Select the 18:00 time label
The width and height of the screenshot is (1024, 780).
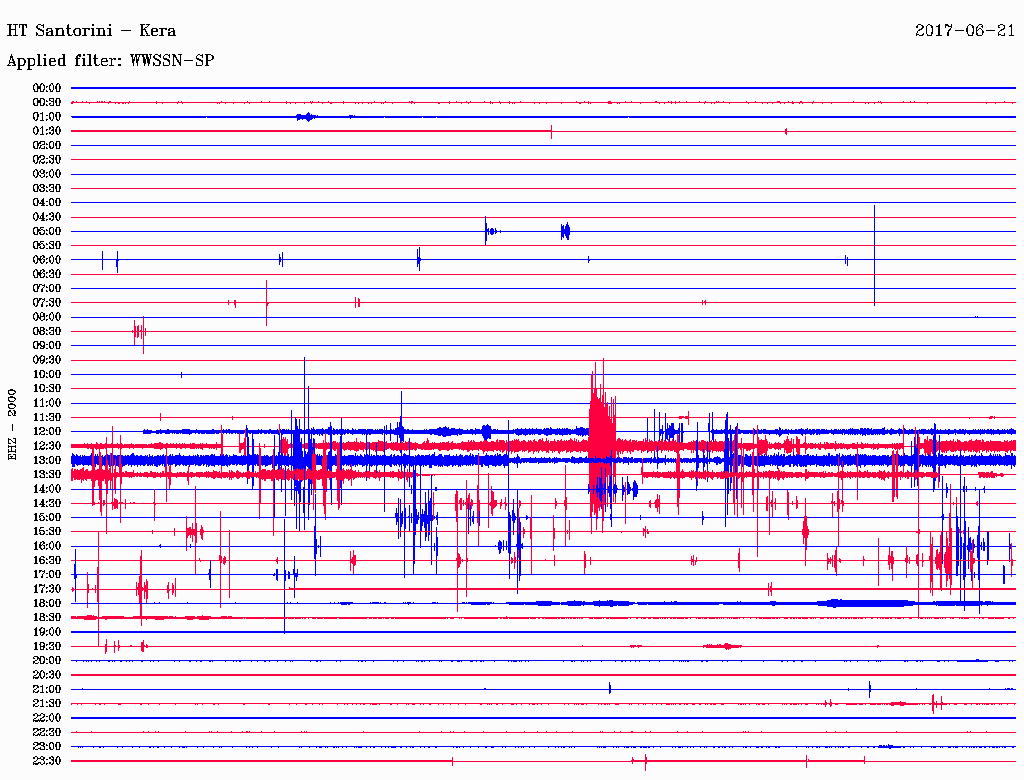pyautogui.click(x=46, y=604)
